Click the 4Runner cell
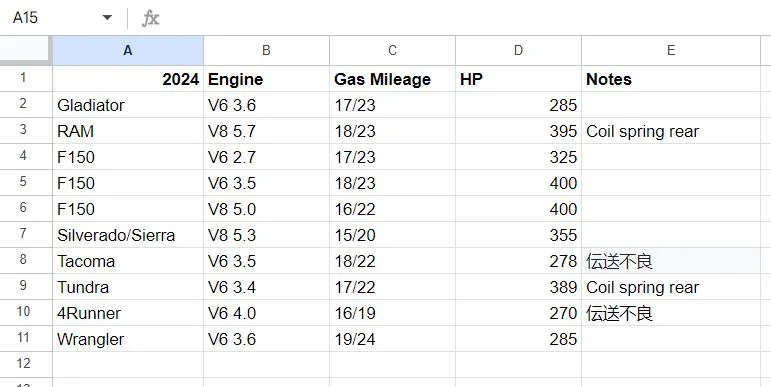The height and width of the screenshot is (387, 771). coord(128,313)
